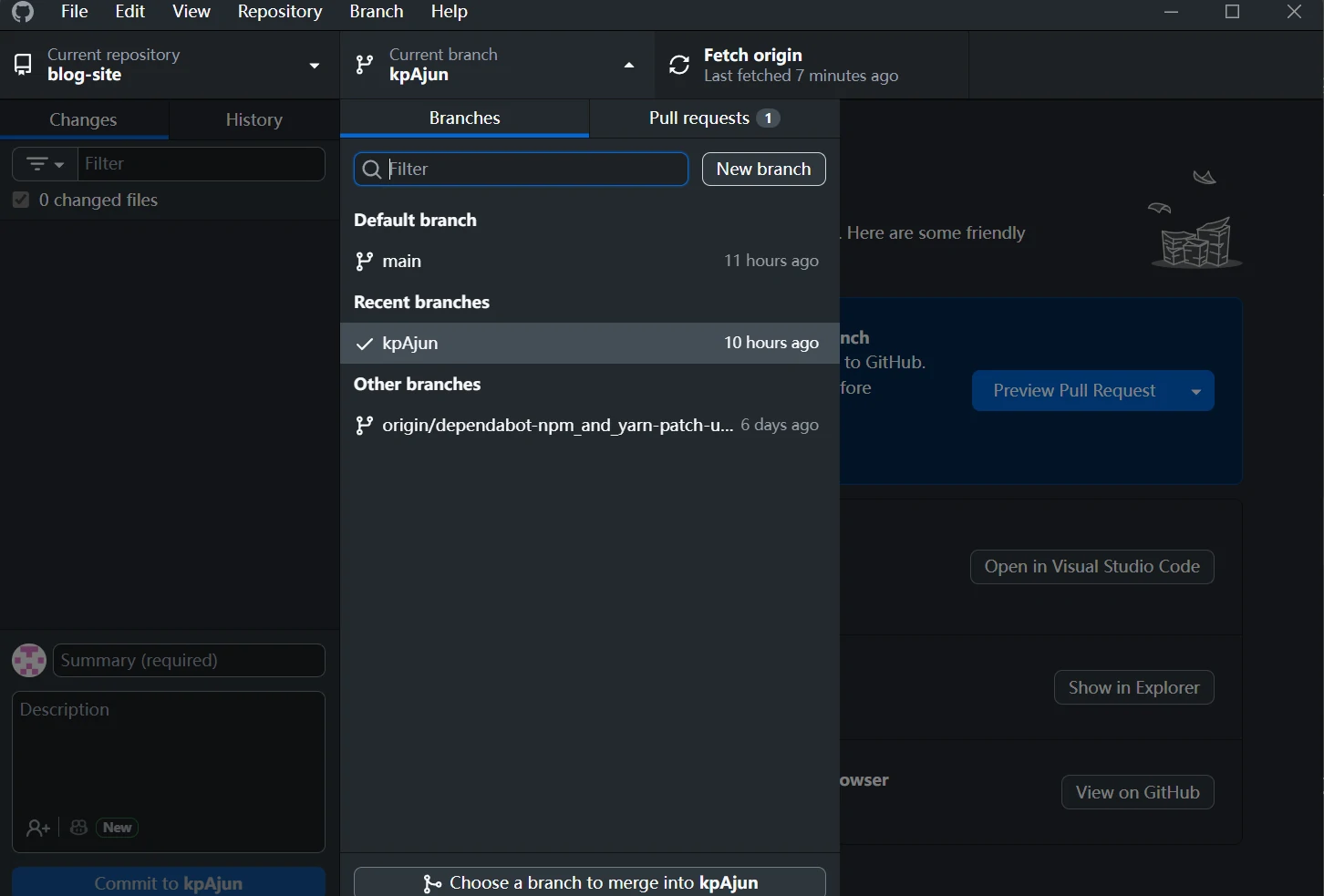
Task: Open the Branch menu
Action: [x=377, y=12]
